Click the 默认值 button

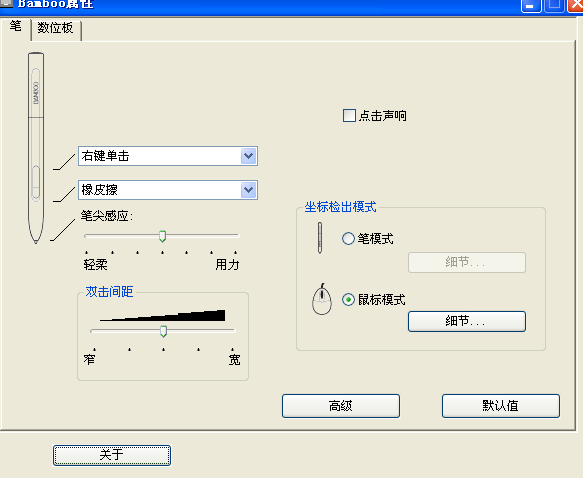click(x=501, y=406)
